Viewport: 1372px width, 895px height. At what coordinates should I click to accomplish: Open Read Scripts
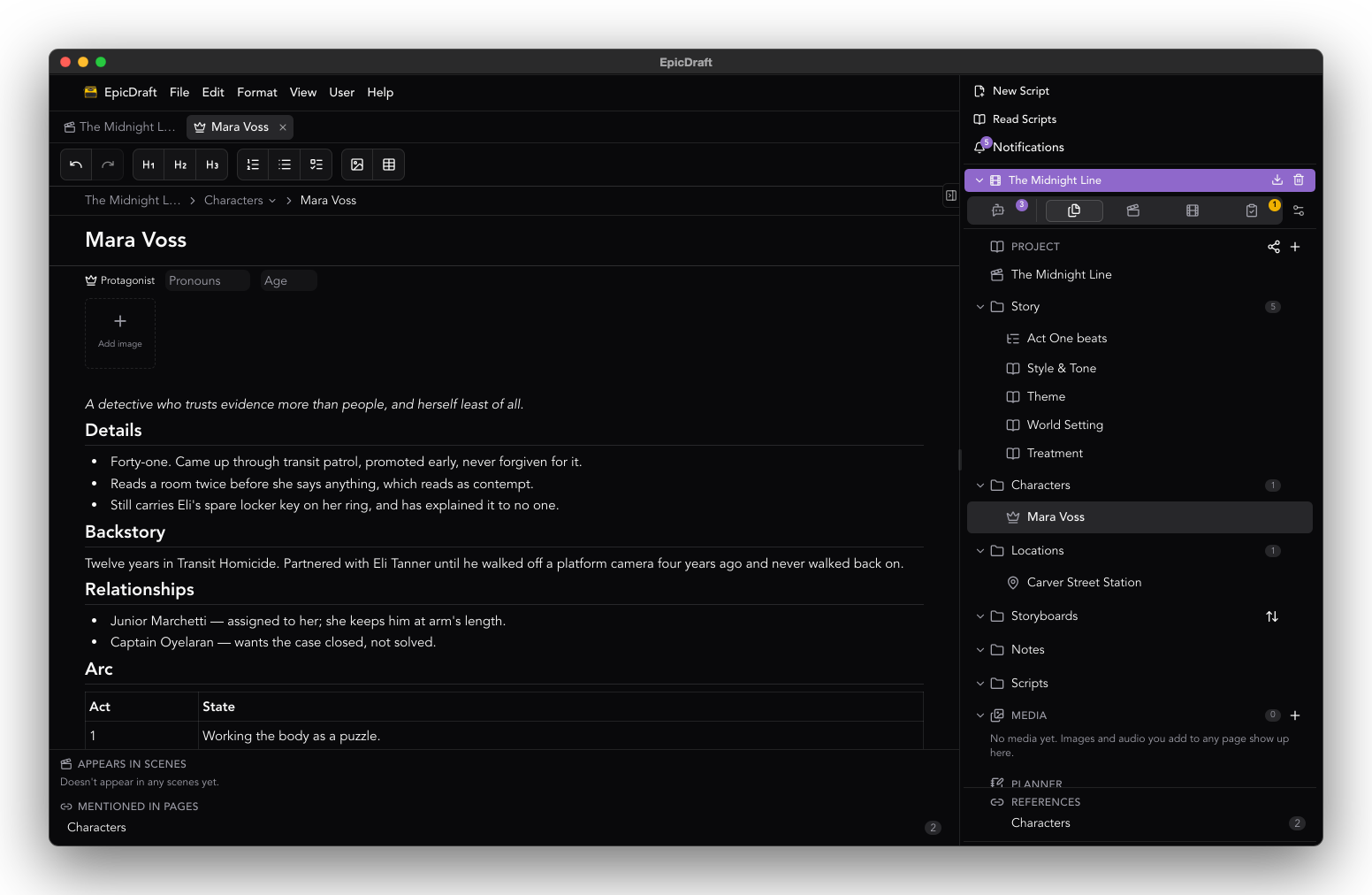1016,119
